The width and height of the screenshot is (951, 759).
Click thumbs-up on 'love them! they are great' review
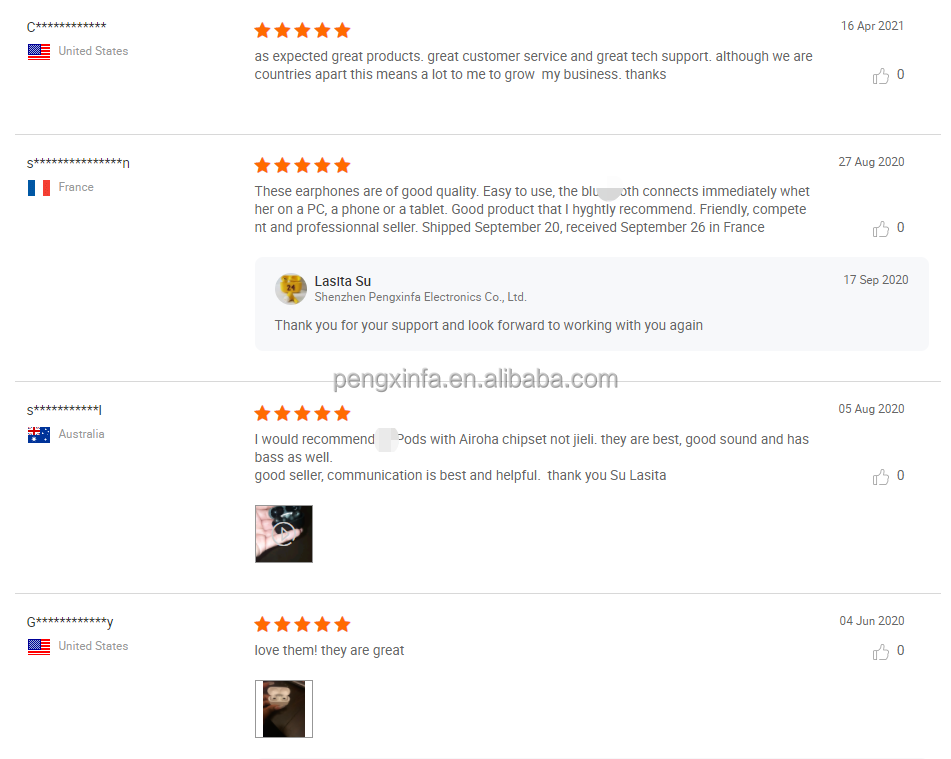point(881,652)
